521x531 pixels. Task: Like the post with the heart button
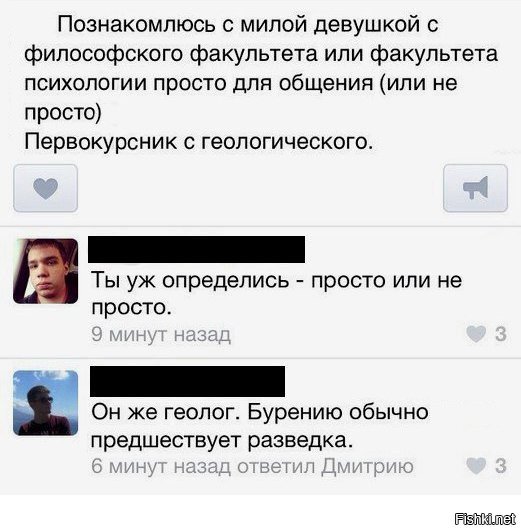tap(45, 188)
